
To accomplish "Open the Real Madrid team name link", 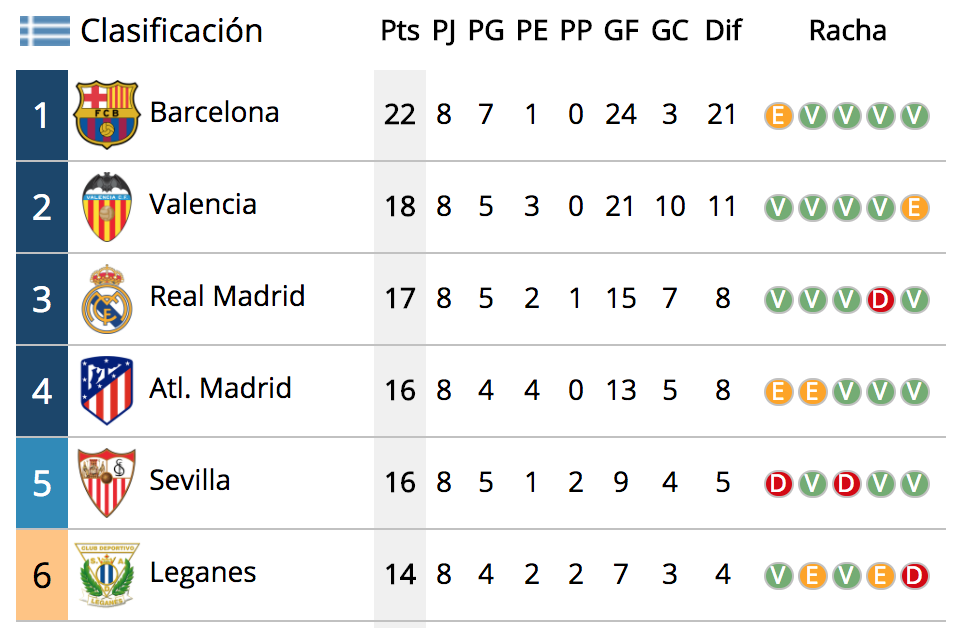I will pos(227,296).
